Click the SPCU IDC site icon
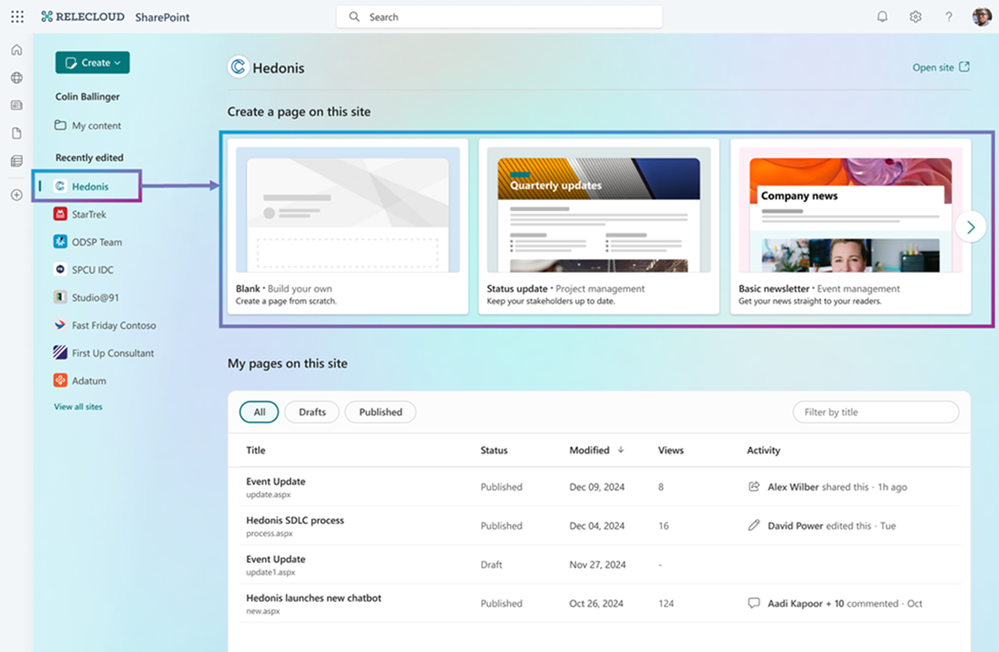This screenshot has width=999, height=652. (61, 269)
